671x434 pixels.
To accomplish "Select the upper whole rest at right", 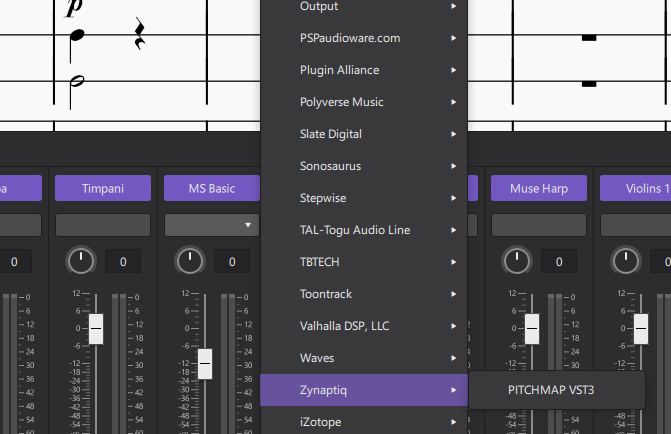I will pyautogui.click(x=589, y=38).
